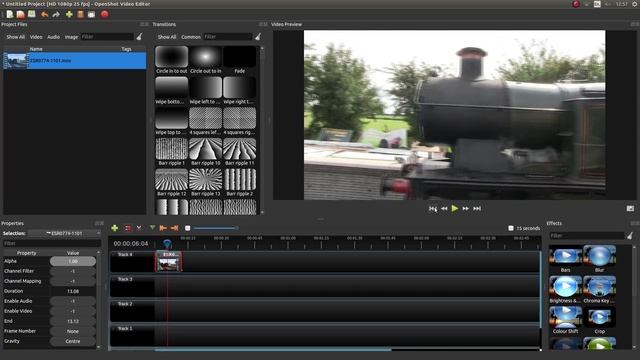Viewport: 640px width, 360px height.
Task: Focus the Transitions filter field
Action: [228, 37]
